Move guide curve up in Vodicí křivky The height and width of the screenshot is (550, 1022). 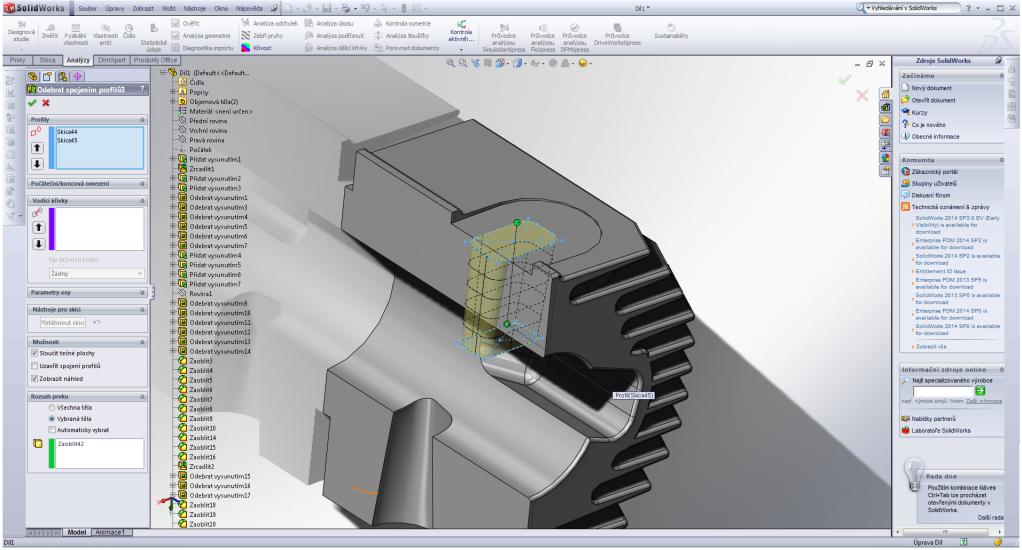click(38, 227)
